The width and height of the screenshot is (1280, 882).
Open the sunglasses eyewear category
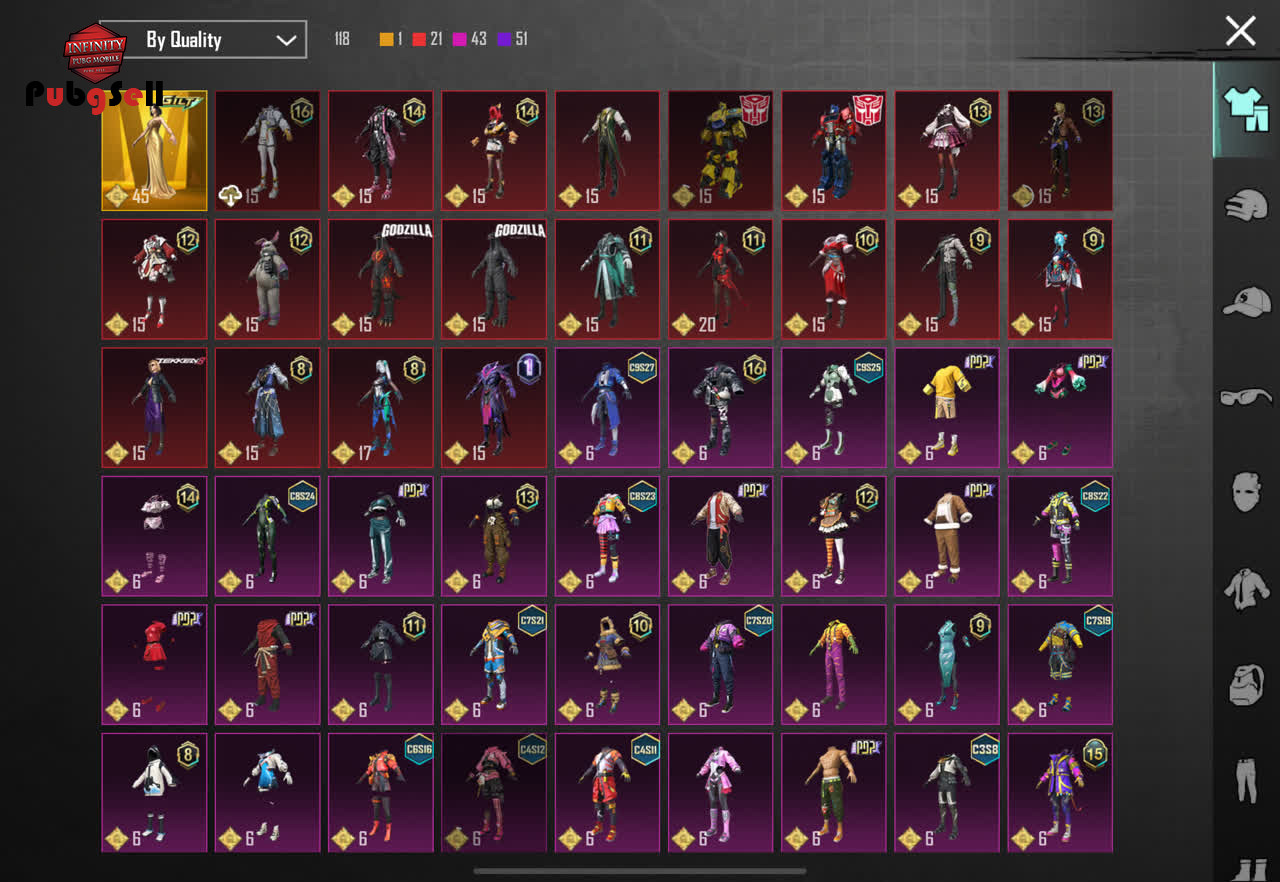tap(1246, 397)
